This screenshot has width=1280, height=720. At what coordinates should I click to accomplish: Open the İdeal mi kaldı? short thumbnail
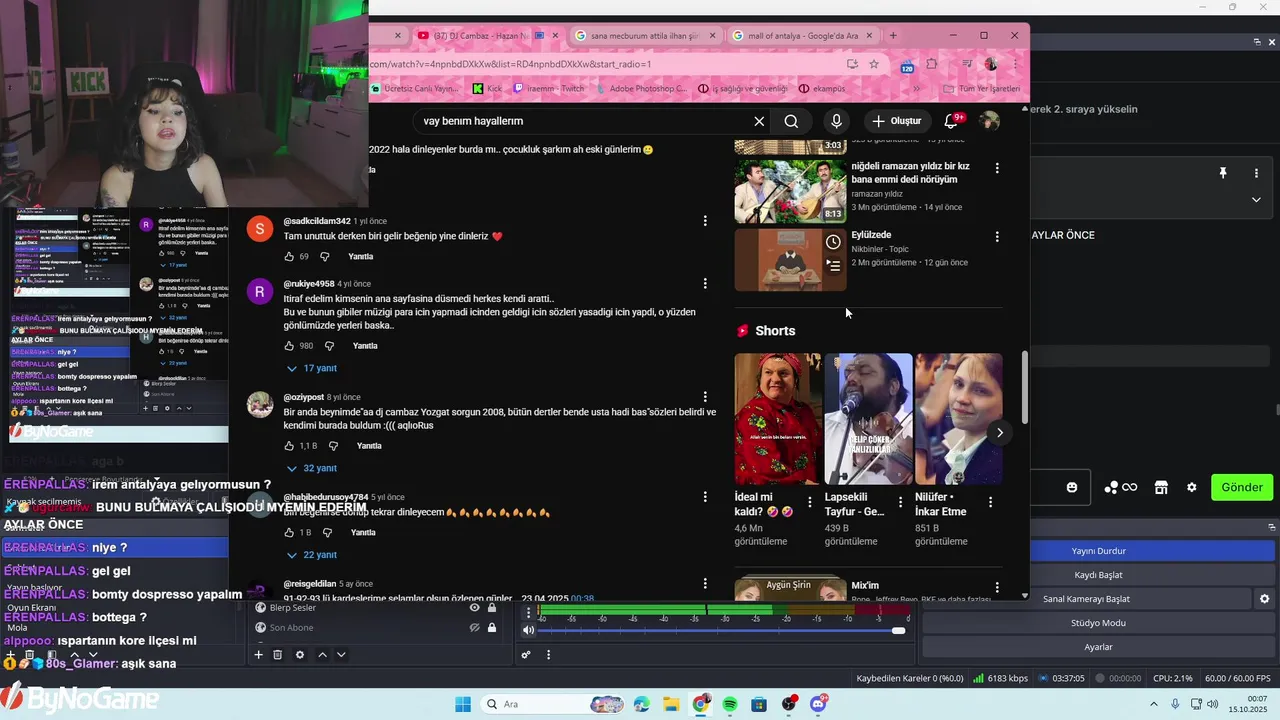(x=778, y=418)
